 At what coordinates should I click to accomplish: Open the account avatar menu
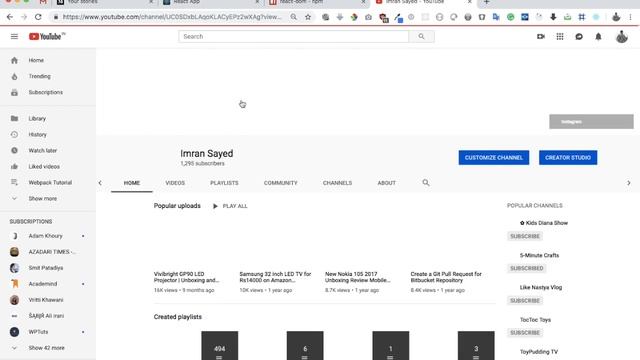[622, 37]
